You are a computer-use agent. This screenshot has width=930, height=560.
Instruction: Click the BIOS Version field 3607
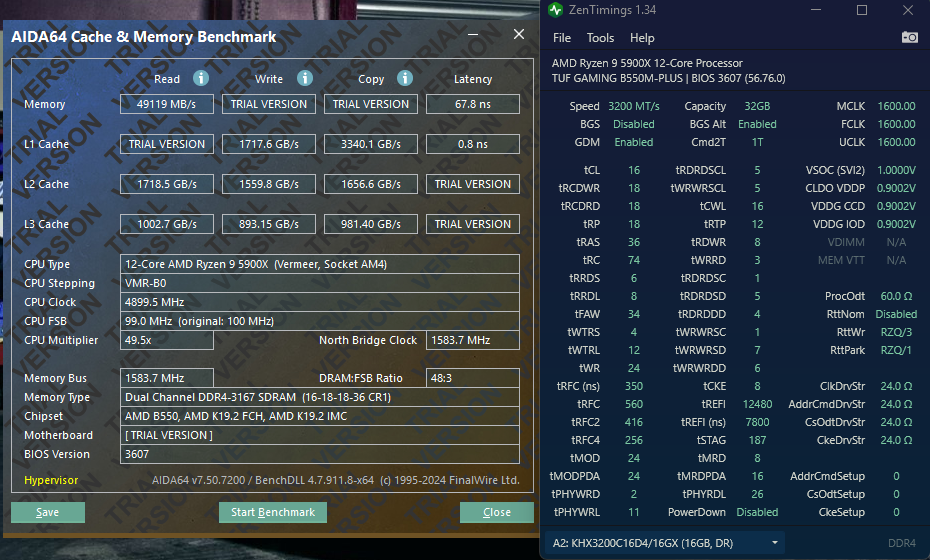320,454
